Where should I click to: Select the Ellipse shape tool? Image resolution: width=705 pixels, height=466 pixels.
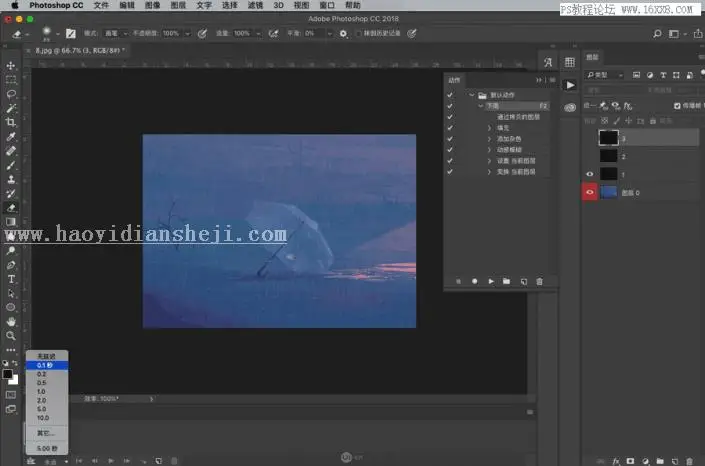click(x=11, y=307)
